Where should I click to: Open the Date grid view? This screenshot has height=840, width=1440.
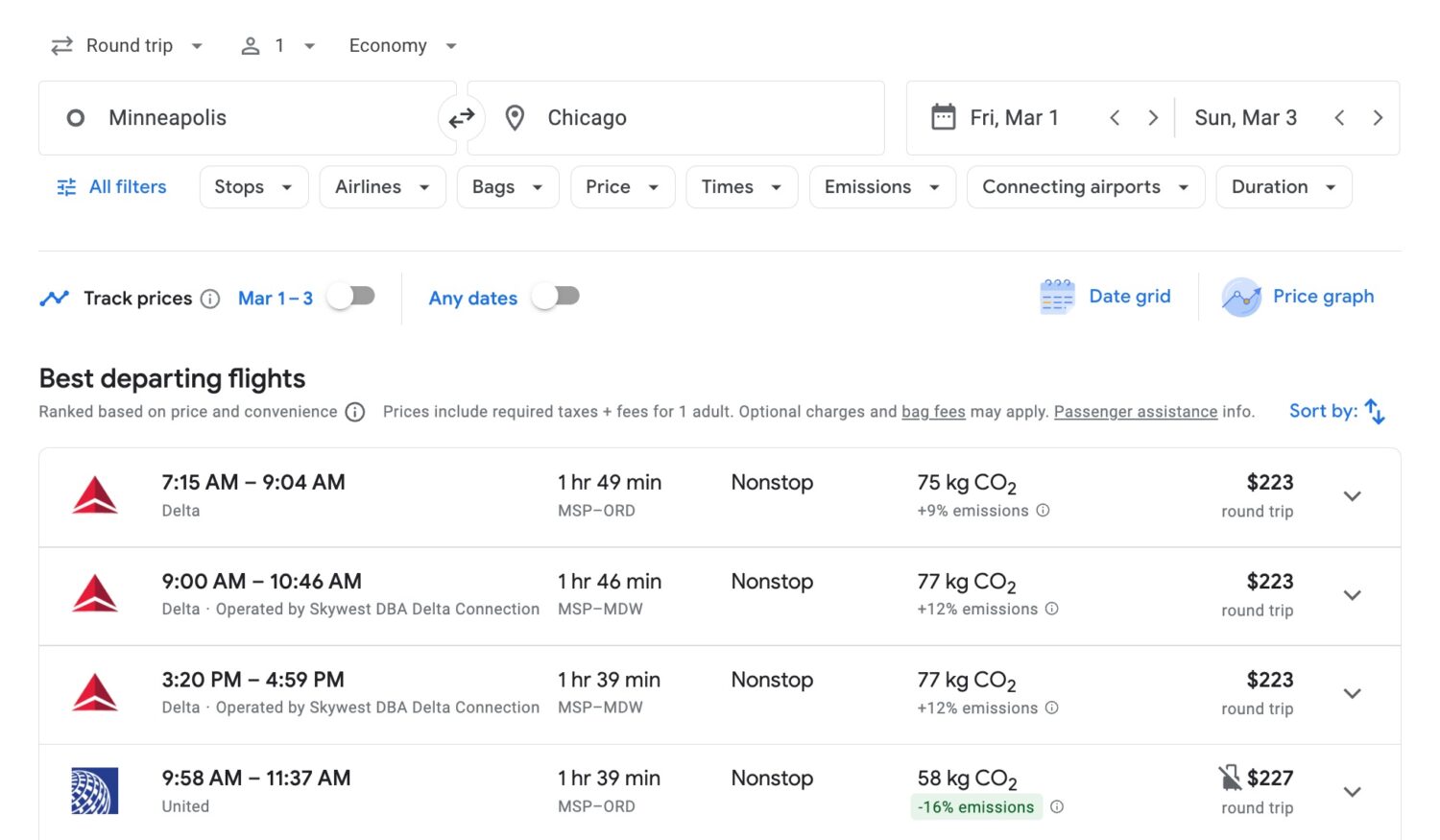point(1106,296)
